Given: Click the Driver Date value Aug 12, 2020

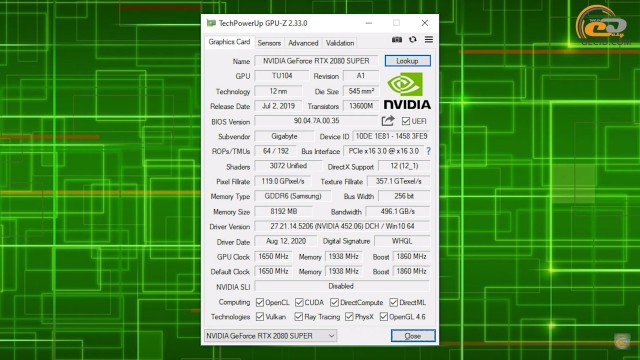Looking at the screenshot, I should pos(286,241).
